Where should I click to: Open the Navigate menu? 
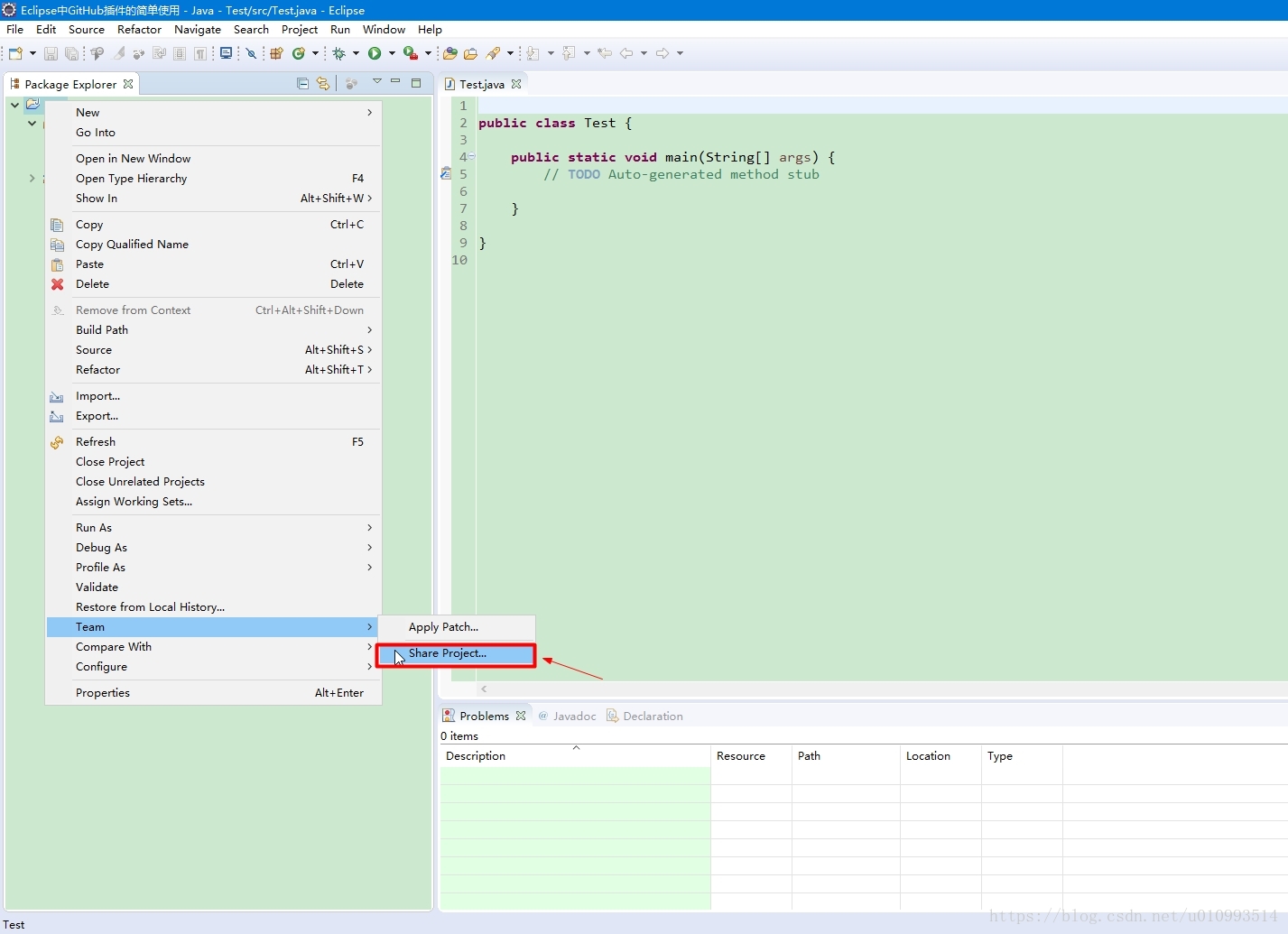tap(198, 30)
